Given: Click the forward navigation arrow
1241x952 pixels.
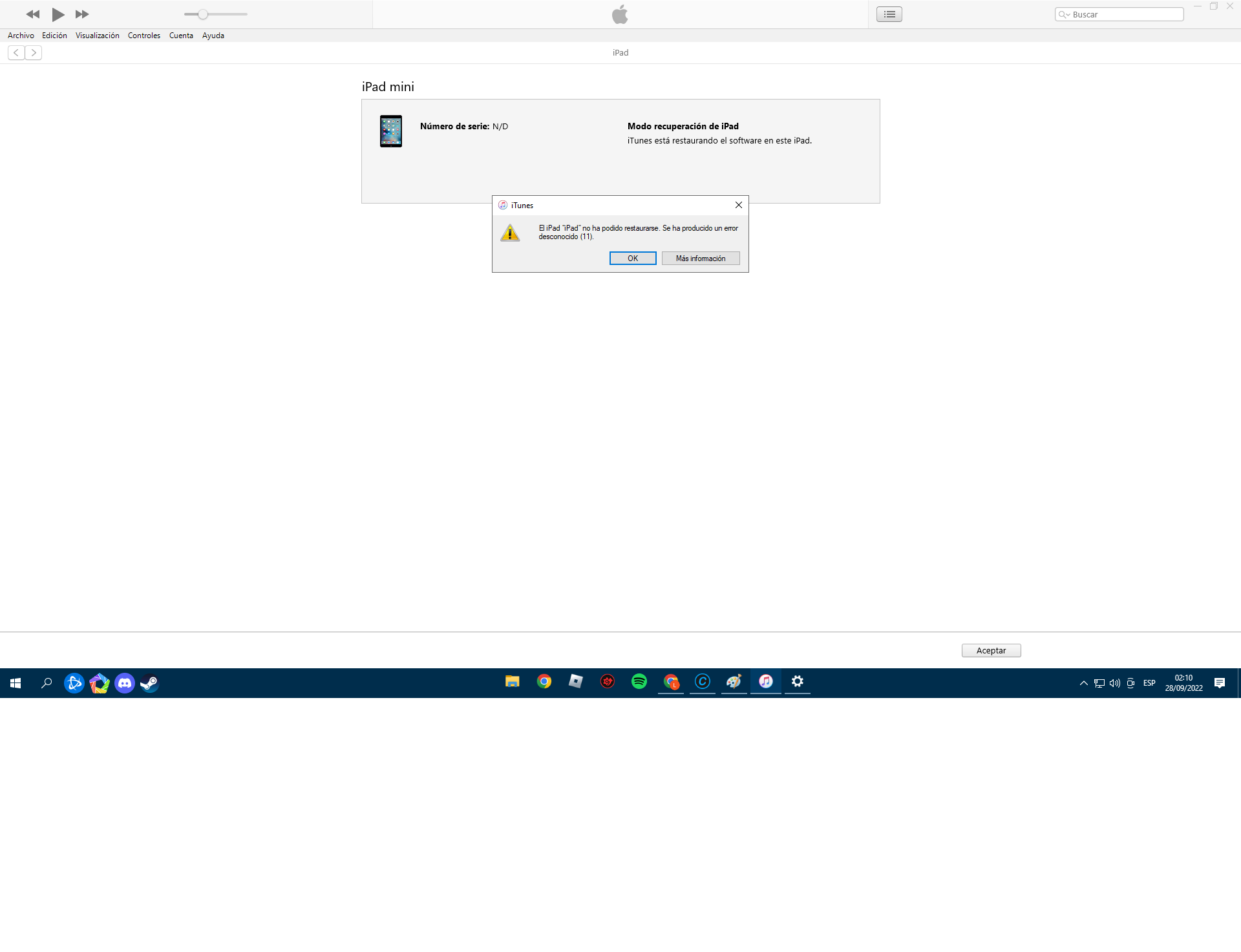Looking at the screenshot, I should pyautogui.click(x=34, y=53).
